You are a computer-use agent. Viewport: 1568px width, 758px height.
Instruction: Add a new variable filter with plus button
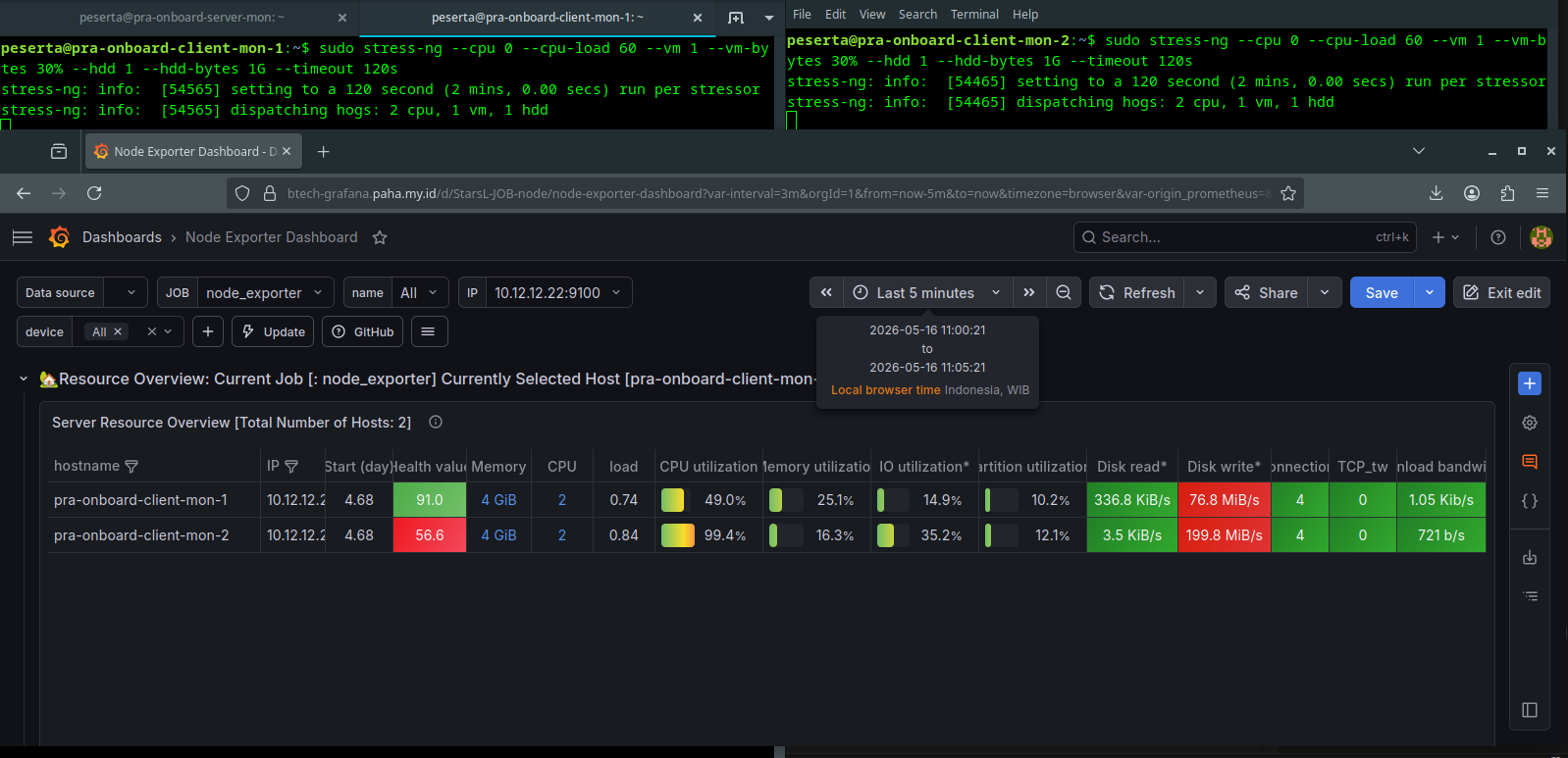pyautogui.click(x=208, y=331)
